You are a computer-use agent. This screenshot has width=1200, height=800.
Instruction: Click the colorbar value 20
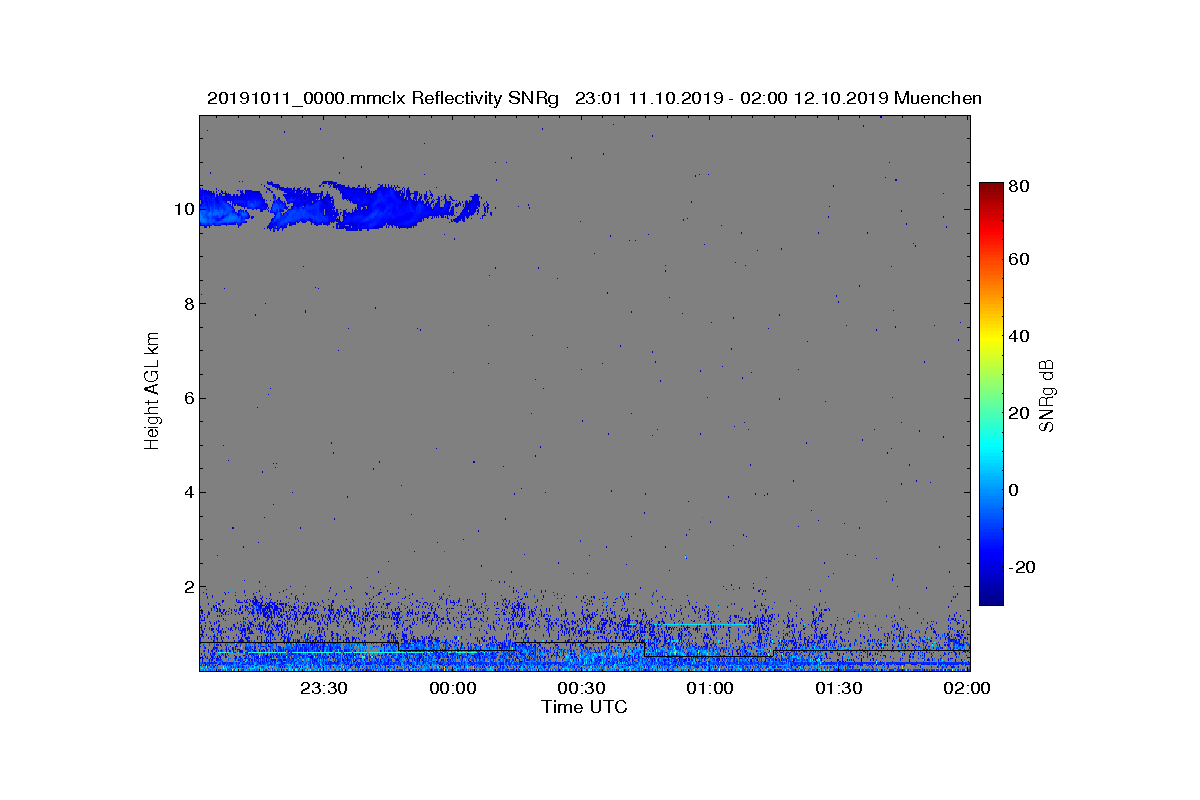point(1020,413)
